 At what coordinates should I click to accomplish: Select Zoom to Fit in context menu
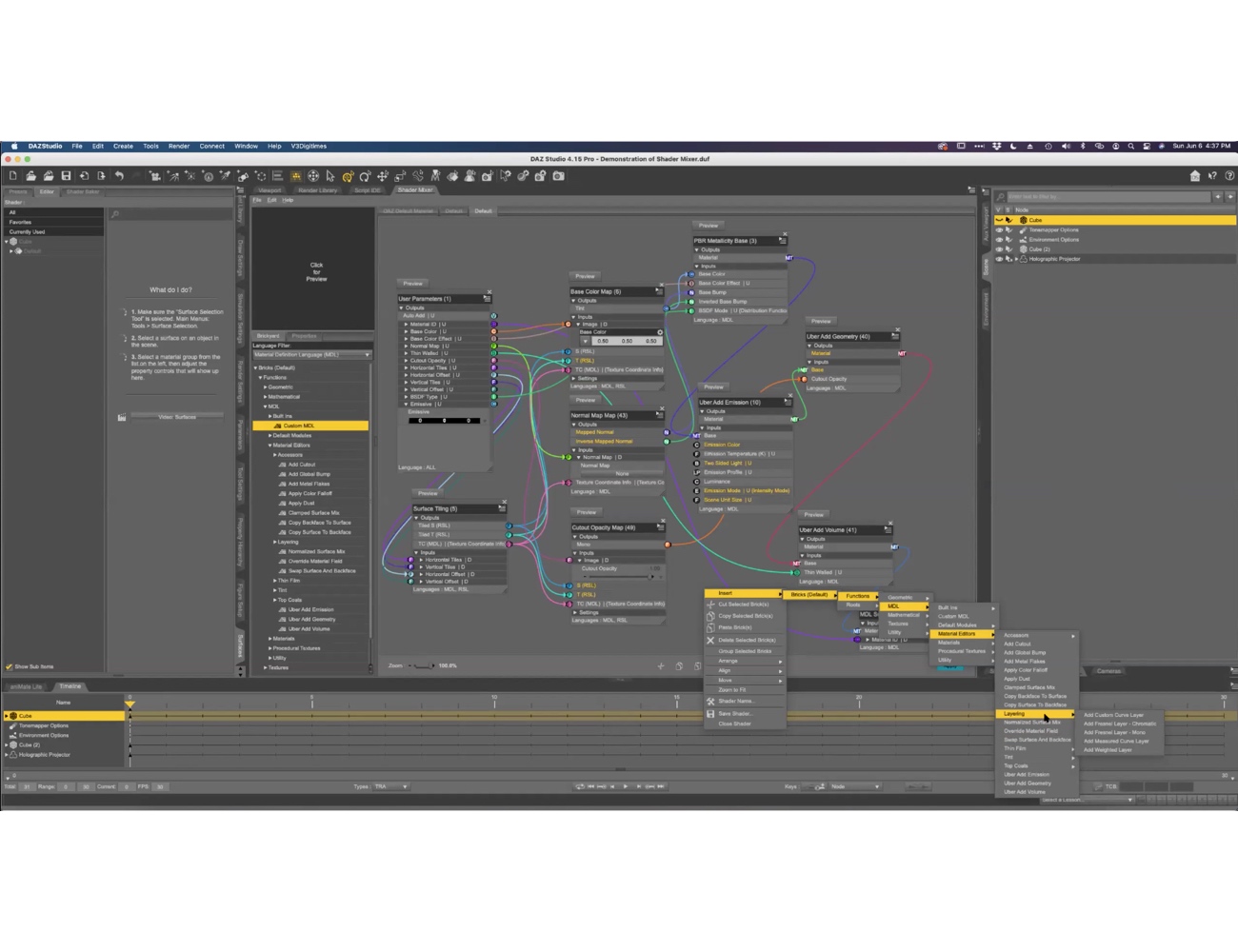[x=731, y=689]
